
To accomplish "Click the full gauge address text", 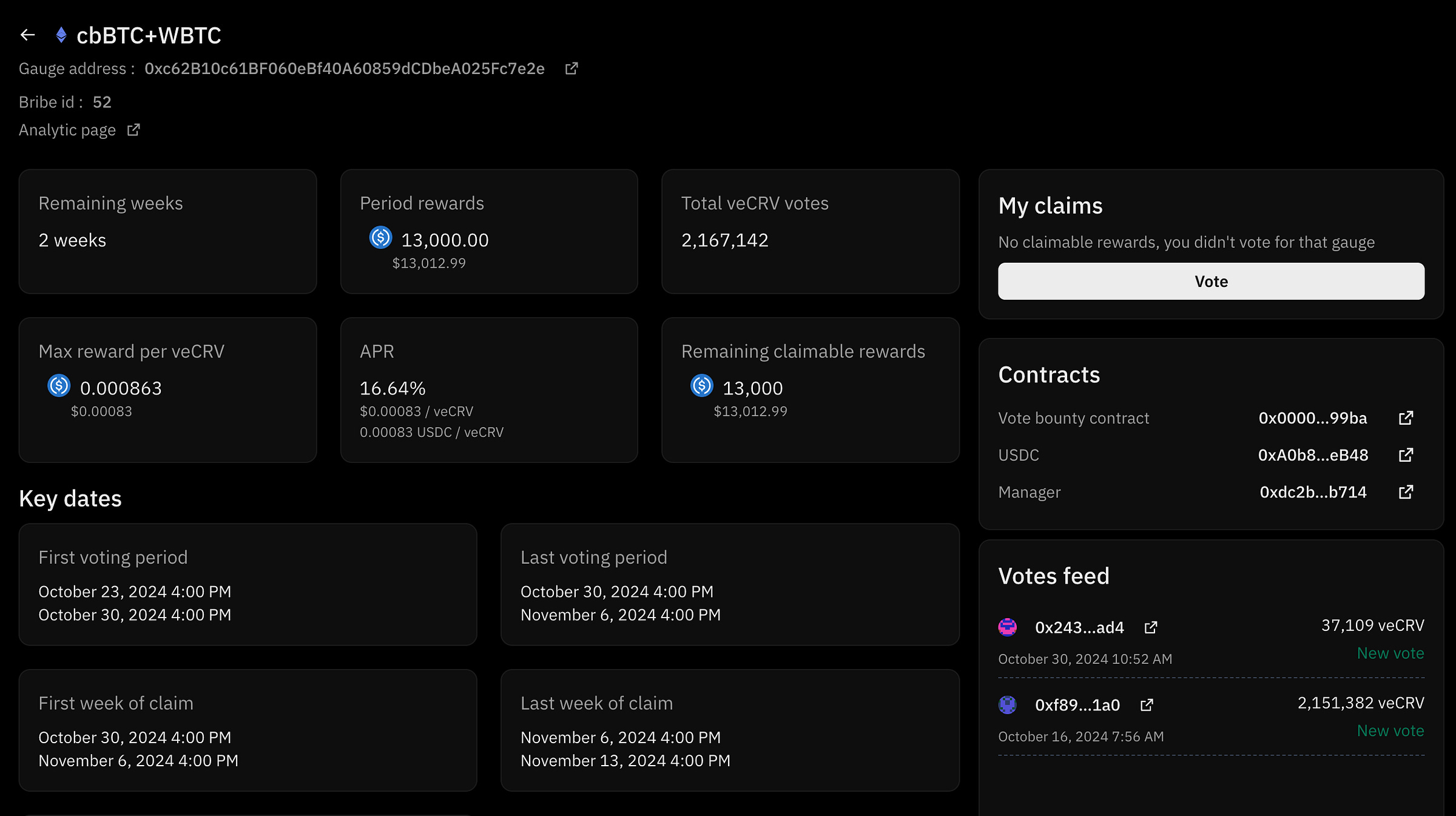I will pyautogui.click(x=344, y=69).
